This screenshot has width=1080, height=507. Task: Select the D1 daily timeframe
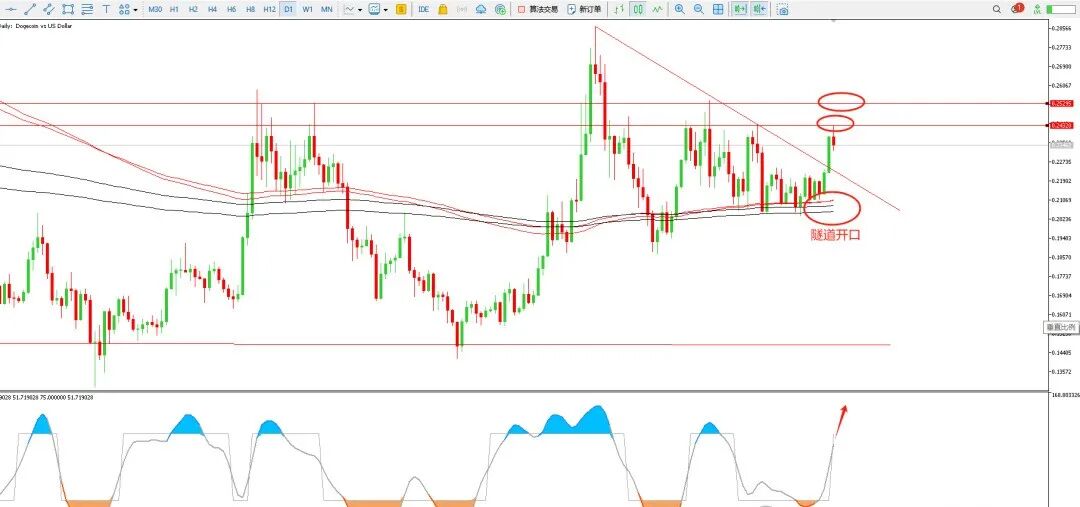click(288, 10)
